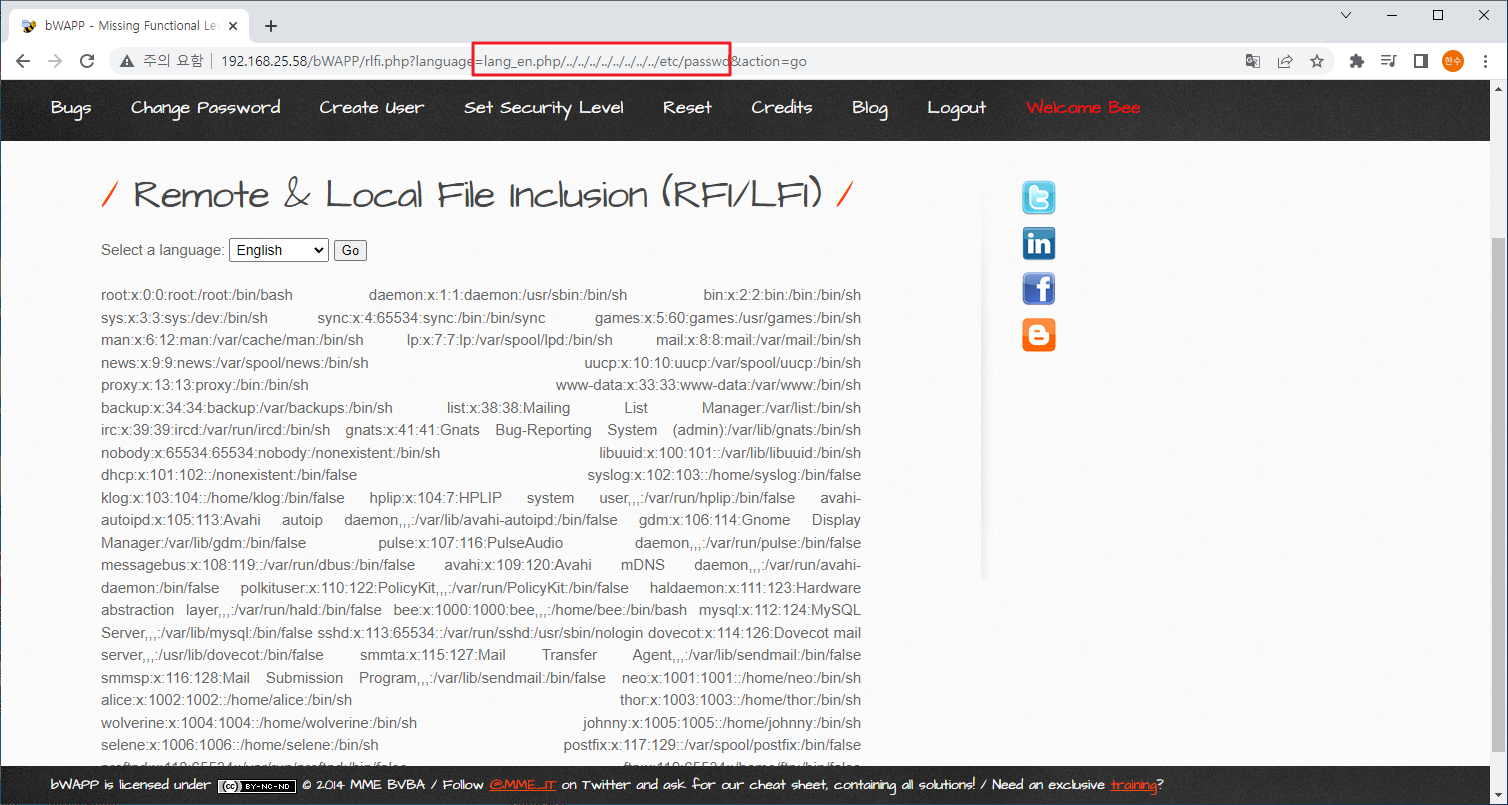Click the 'Select a language:' label

[163, 250]
